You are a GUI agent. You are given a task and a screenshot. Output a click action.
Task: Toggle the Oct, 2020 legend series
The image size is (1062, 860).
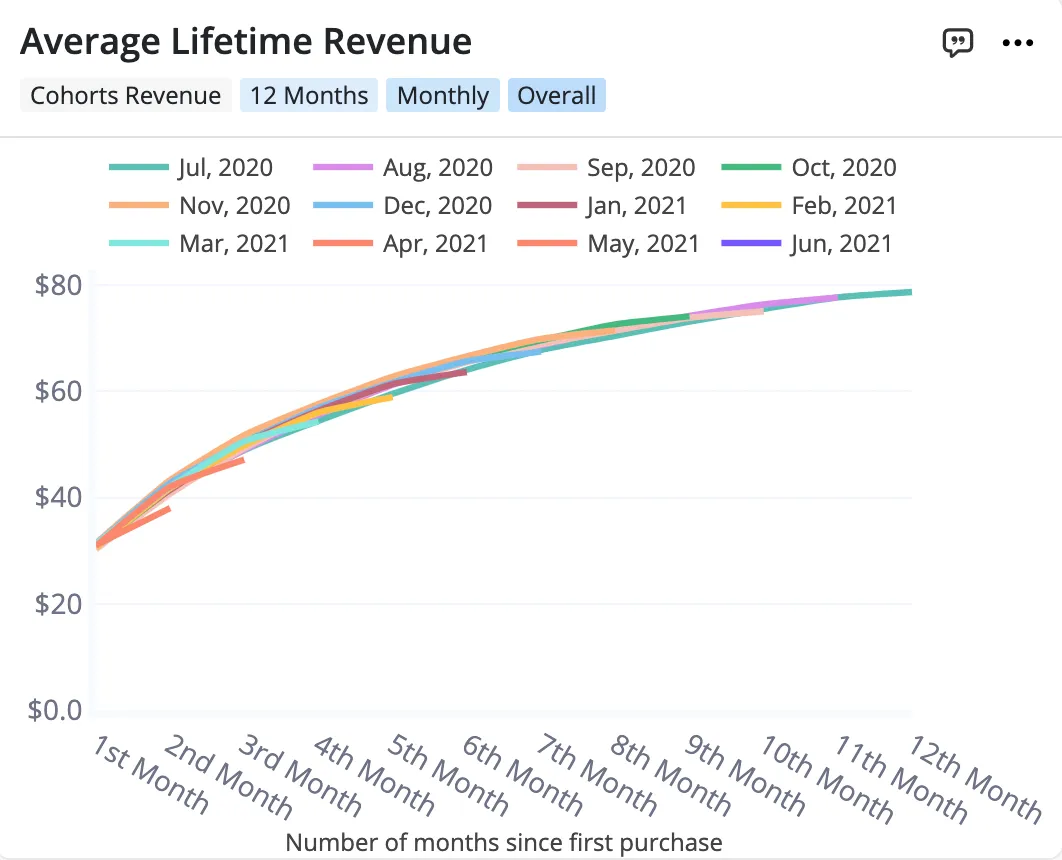[x=809, y=167]
